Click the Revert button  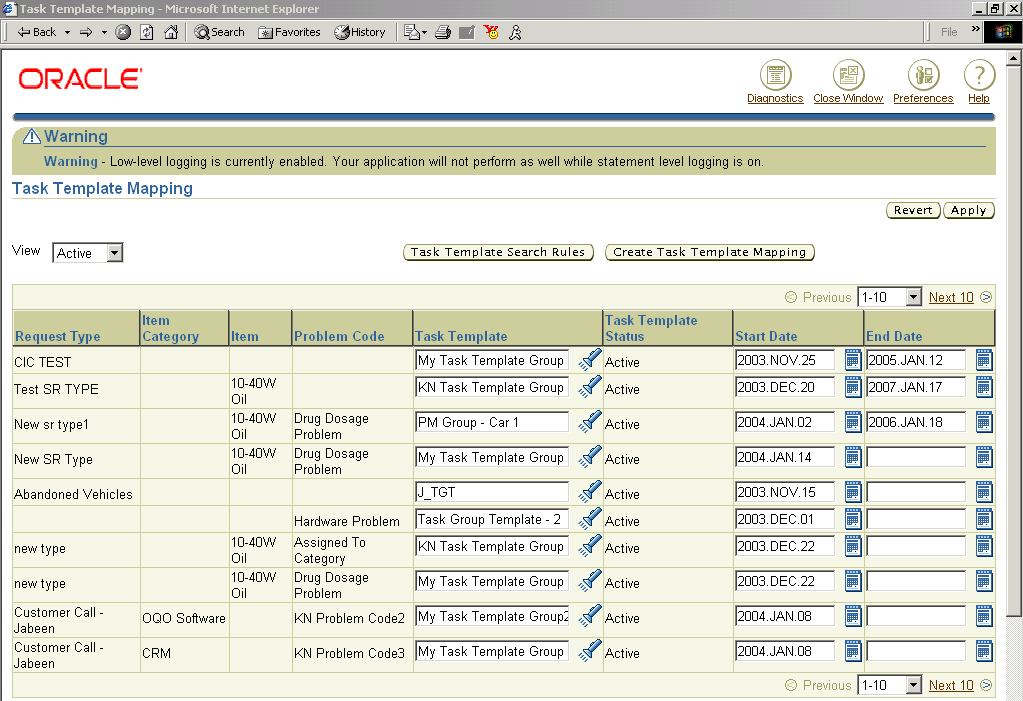913,210
